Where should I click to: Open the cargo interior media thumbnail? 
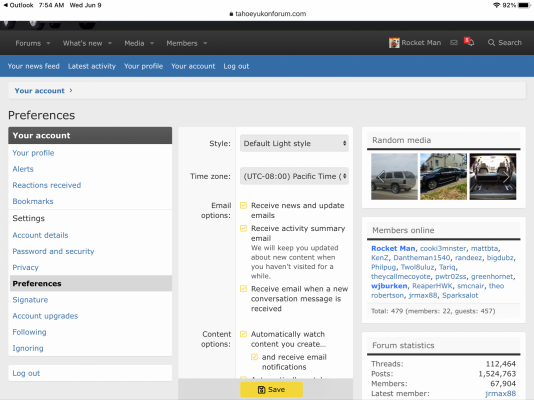pyautogui.click(x=493, y=176)
